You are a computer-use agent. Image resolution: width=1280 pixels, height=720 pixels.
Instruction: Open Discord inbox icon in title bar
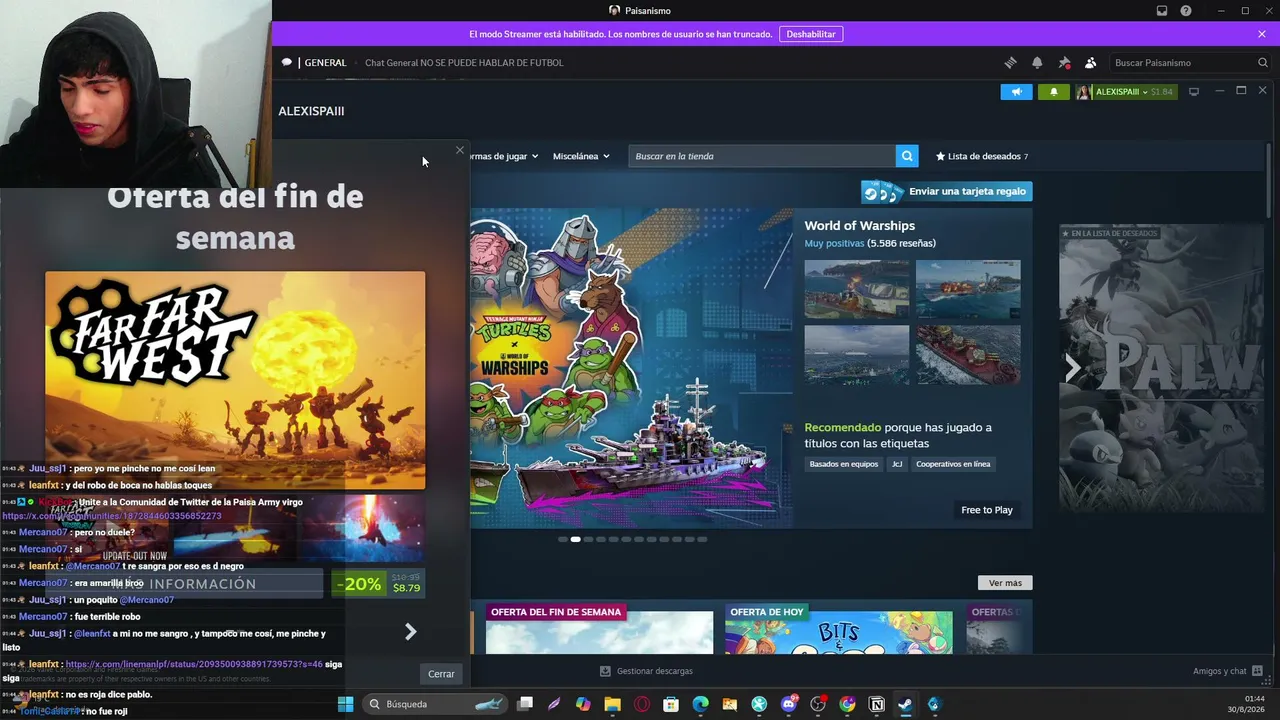click(1162, 11)
